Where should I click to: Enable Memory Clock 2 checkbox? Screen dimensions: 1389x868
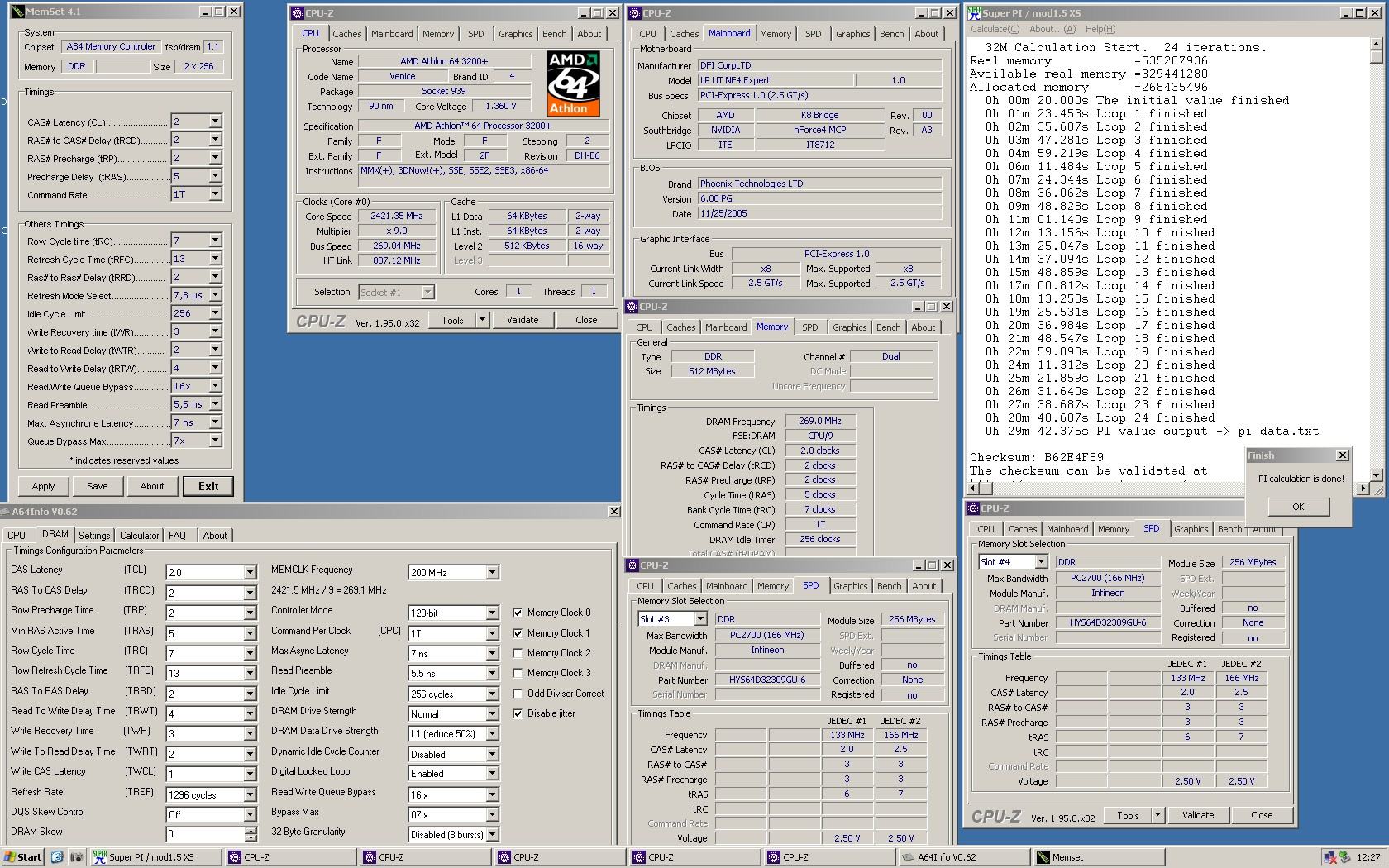518,653
